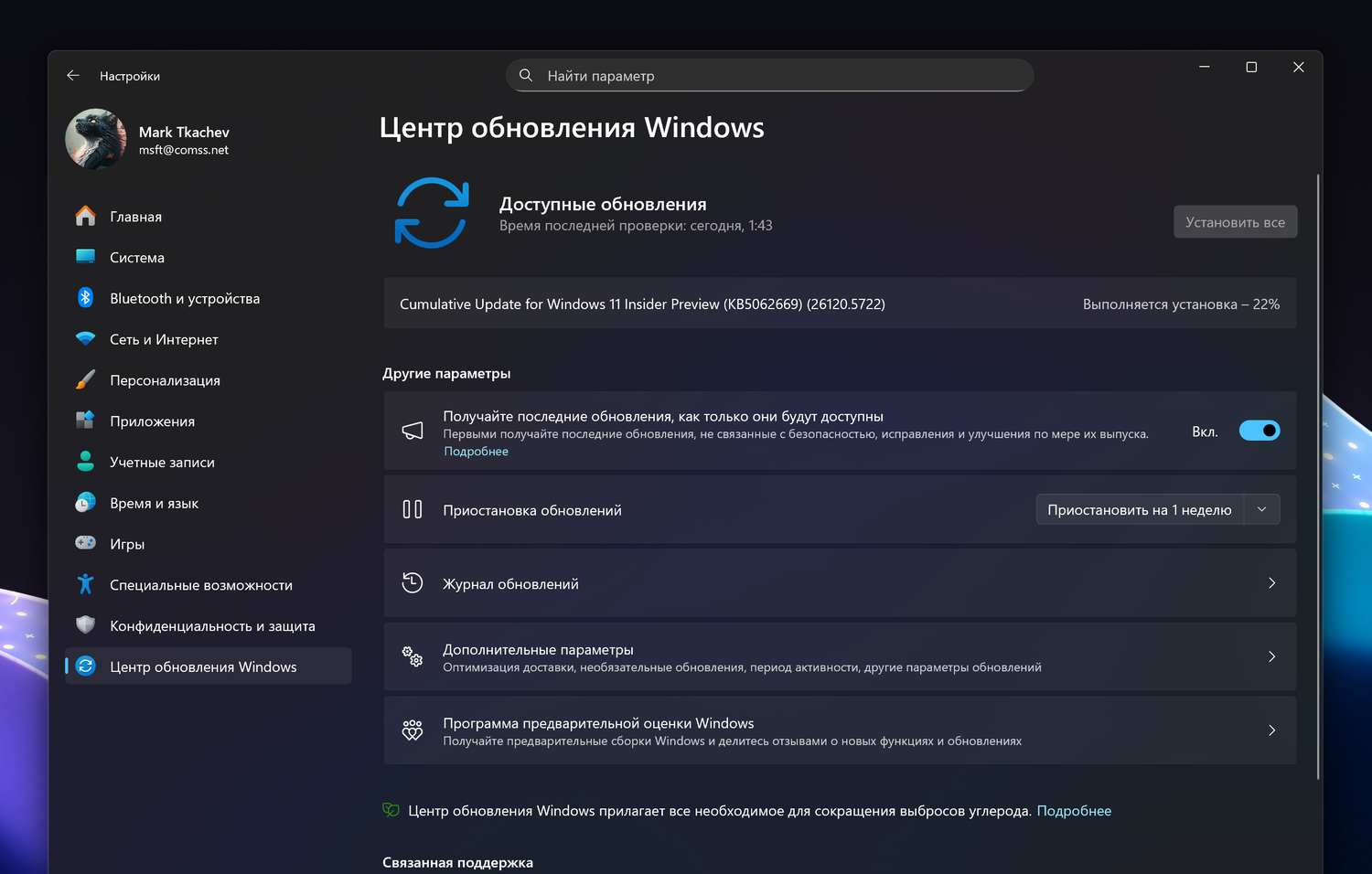
Task: Go to Система settings section
Action: click(x=209, y=257)
